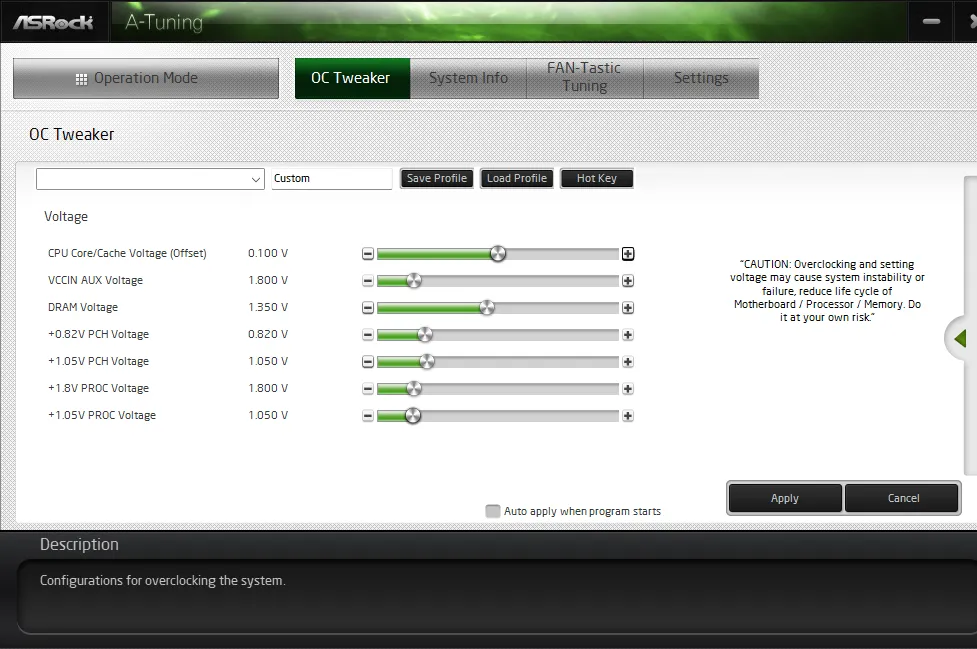Increase VCCIN AUX Voltage with plus icon
This screenshot has width=977, height=649.
(x=627, y=281)
